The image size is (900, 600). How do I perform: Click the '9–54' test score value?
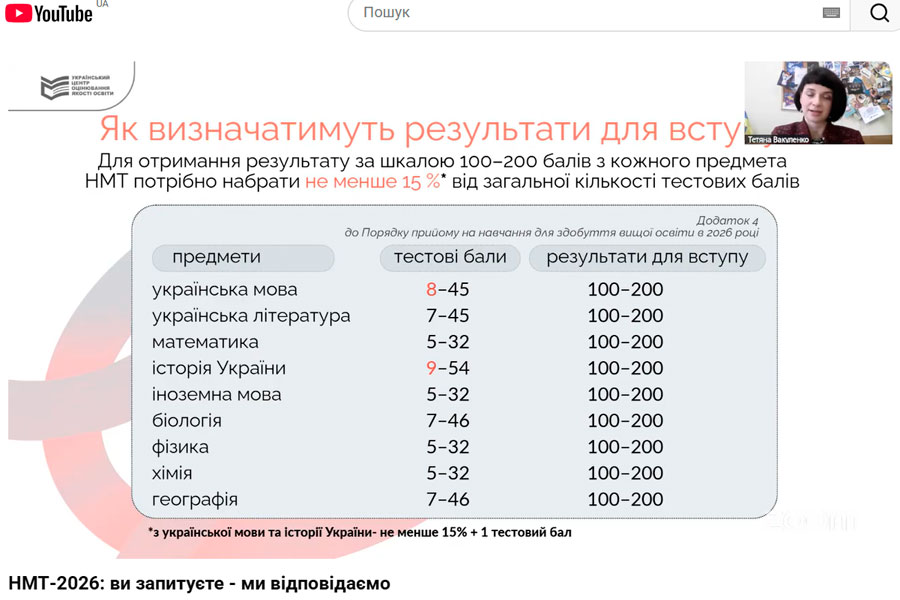click(448, 368)
